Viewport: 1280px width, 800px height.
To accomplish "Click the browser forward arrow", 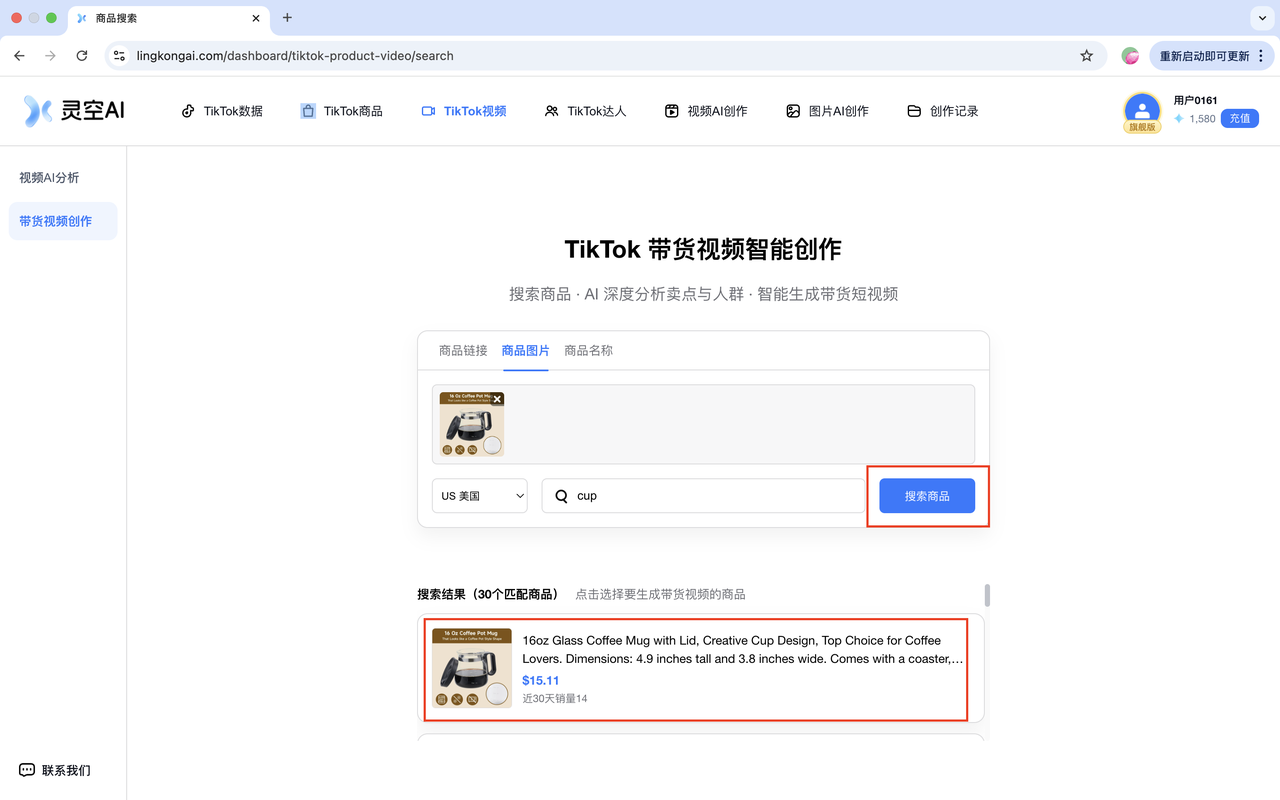I will [x=50, y=56].
